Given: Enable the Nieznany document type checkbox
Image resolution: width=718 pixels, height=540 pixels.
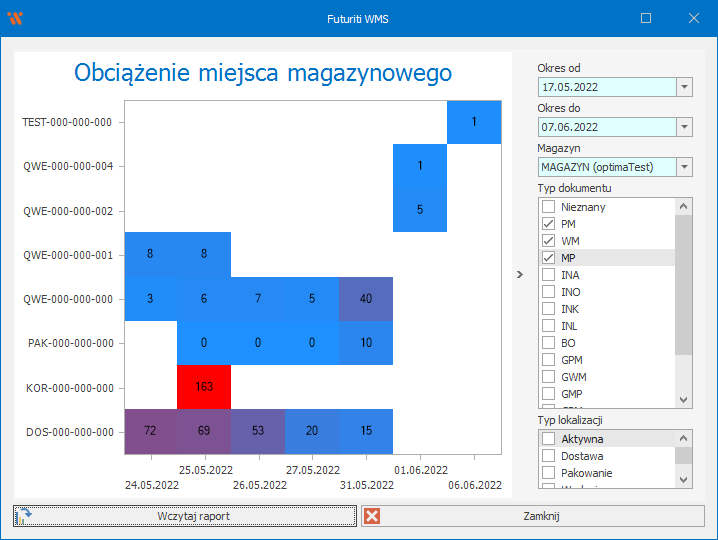Looking at the screenshot, I should 548,207.
